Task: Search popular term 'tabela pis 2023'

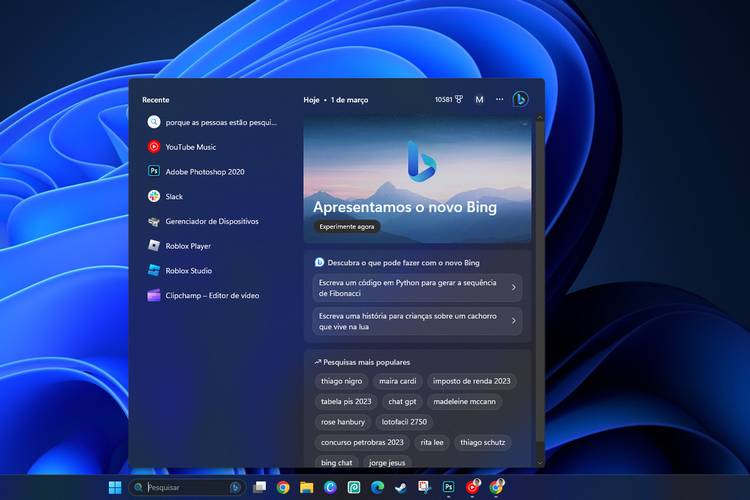Action: [346, 401]
